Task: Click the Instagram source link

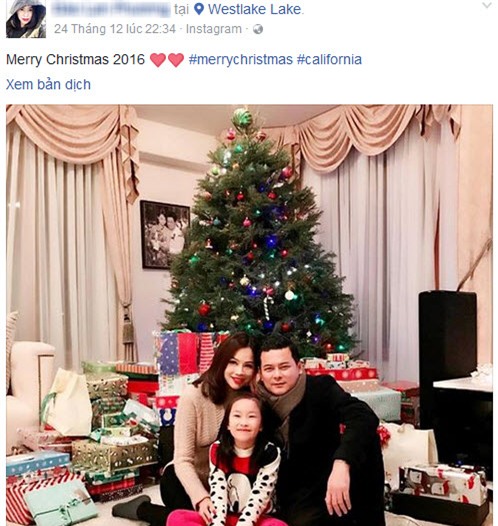Action: 214,29
